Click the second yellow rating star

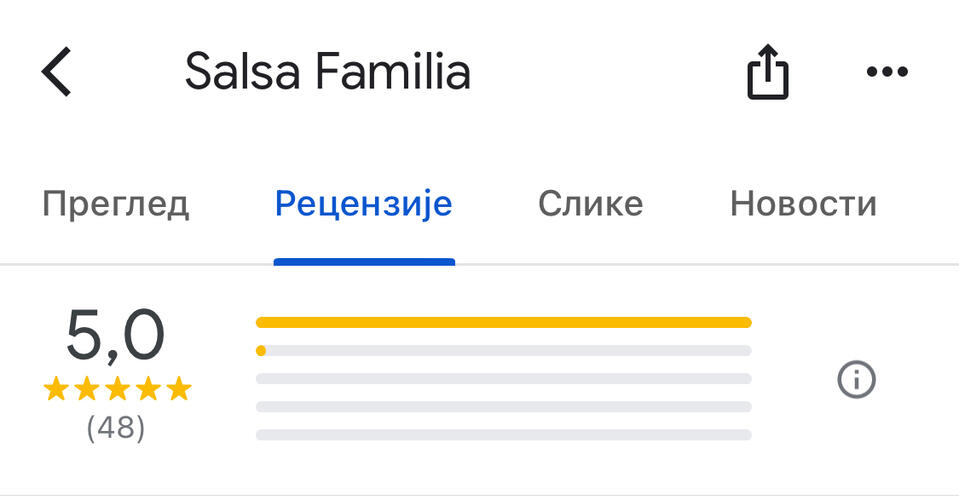[x=87, y=389]
